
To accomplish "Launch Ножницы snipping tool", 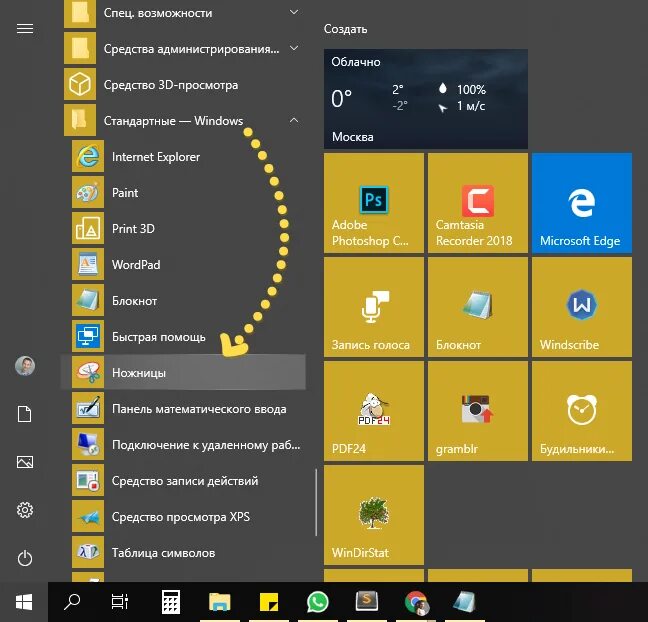I will pos(184,372).
